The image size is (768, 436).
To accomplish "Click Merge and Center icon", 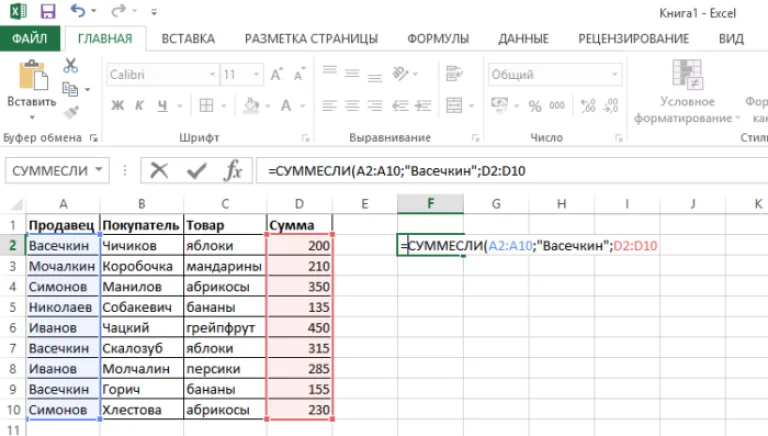I will [454, 105].
